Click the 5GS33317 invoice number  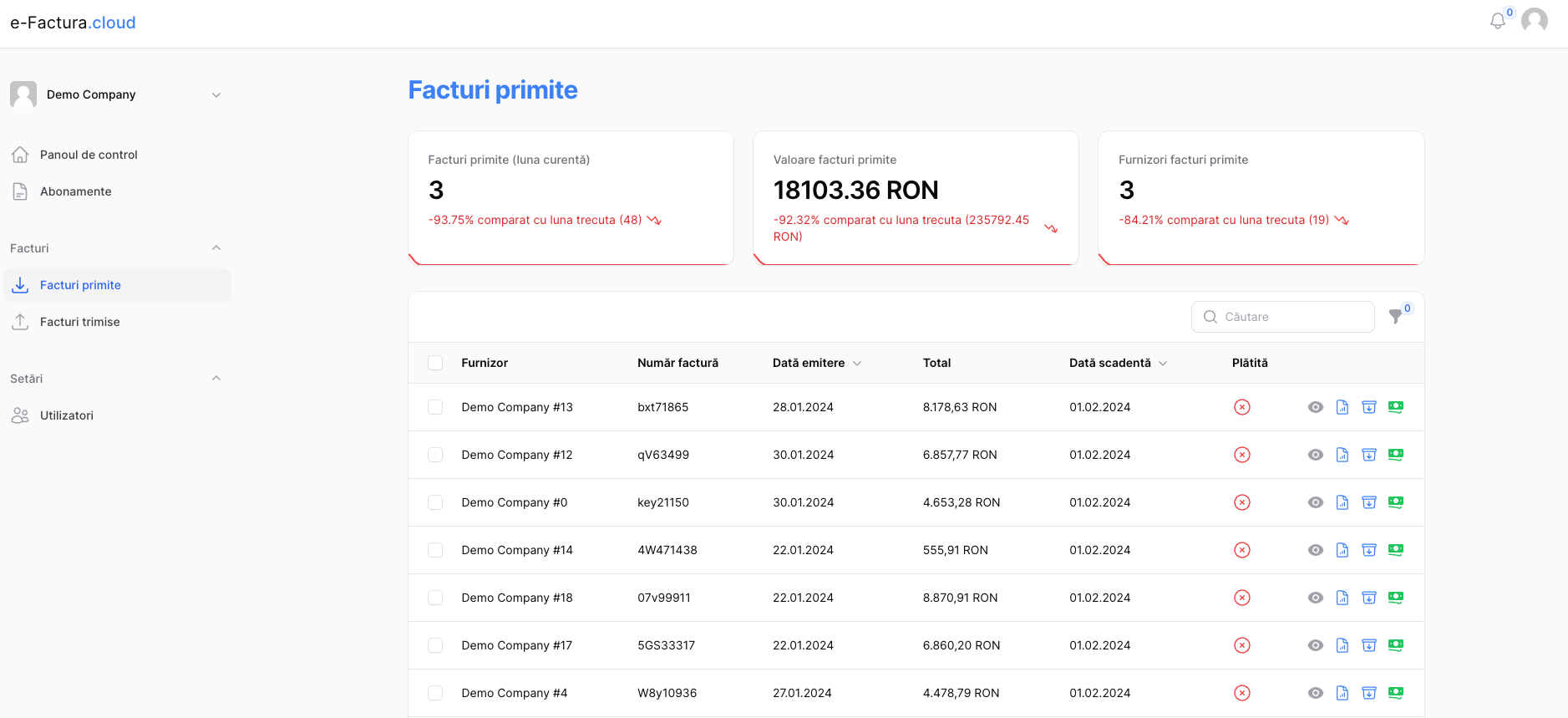(x=666, y=645)
